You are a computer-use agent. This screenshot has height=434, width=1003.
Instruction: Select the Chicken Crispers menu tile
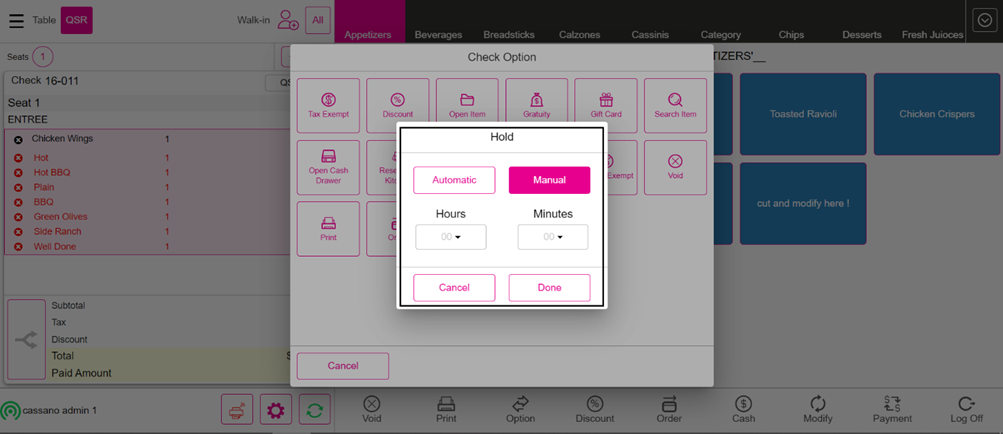(936, 114)
